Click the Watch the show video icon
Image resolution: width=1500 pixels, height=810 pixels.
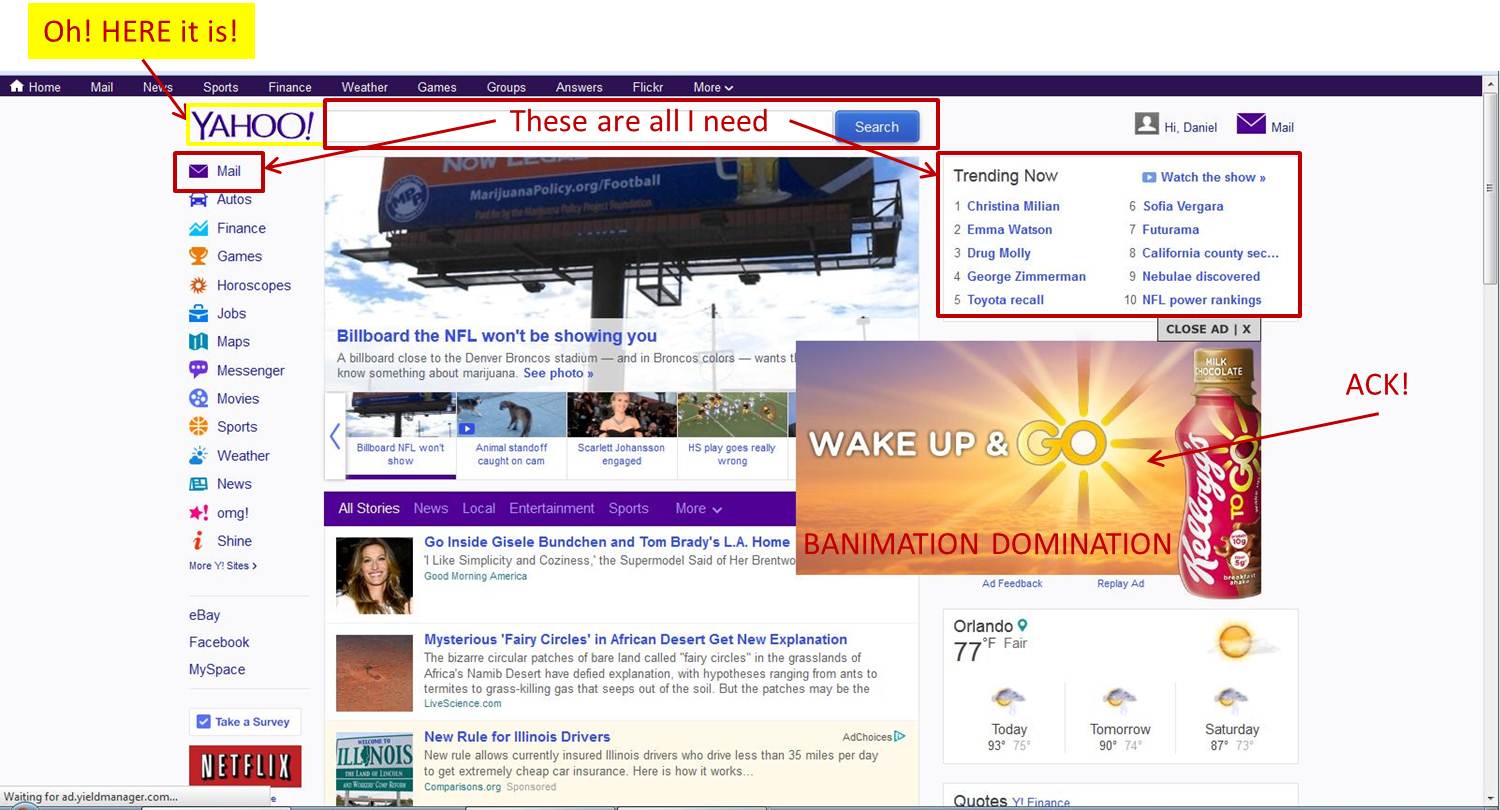pos(1149,177)
